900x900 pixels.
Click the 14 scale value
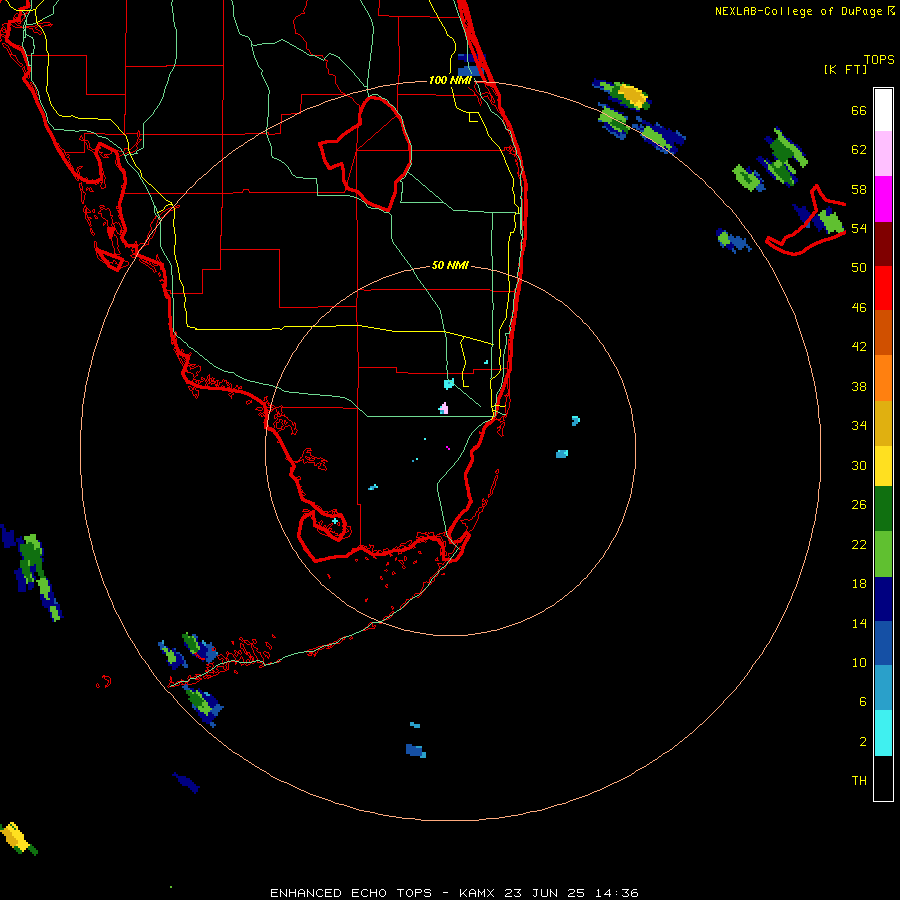[859, 623]
